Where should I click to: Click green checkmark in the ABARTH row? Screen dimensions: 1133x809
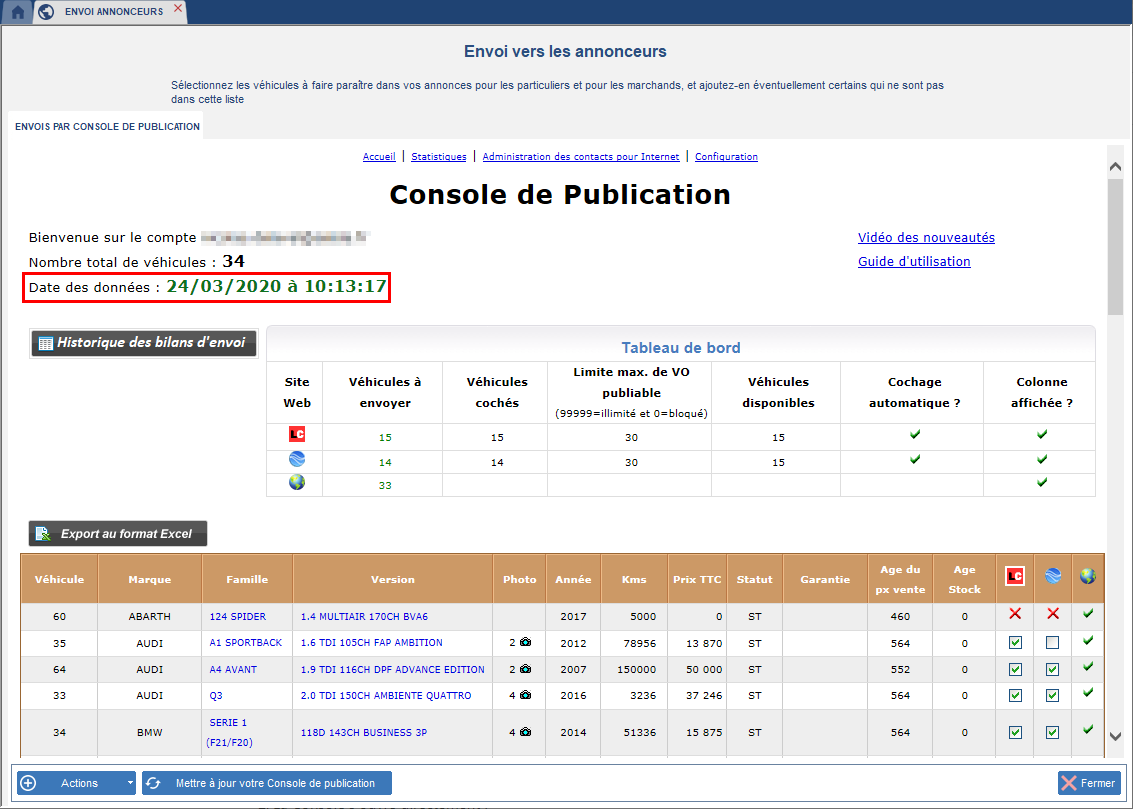(x=1088, y=614)
